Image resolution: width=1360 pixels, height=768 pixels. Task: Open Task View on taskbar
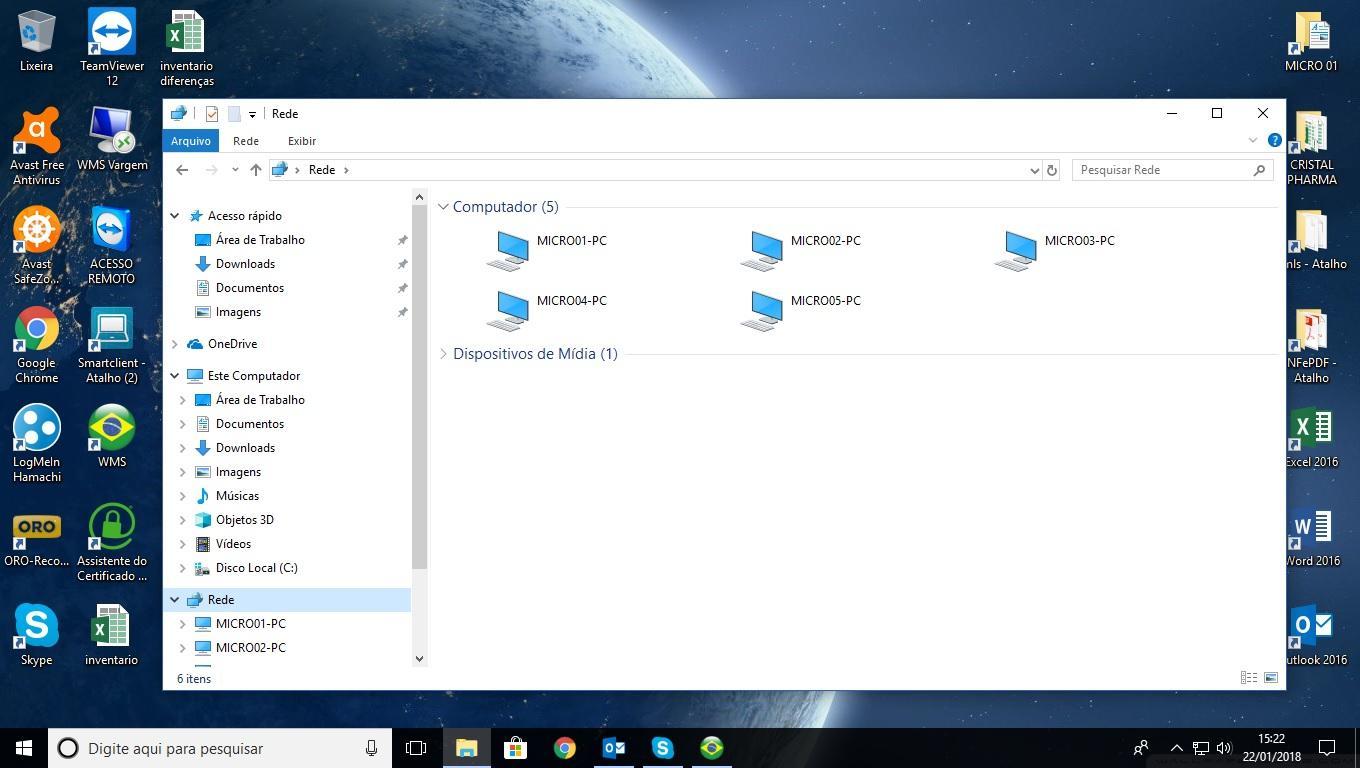point(416,748)
